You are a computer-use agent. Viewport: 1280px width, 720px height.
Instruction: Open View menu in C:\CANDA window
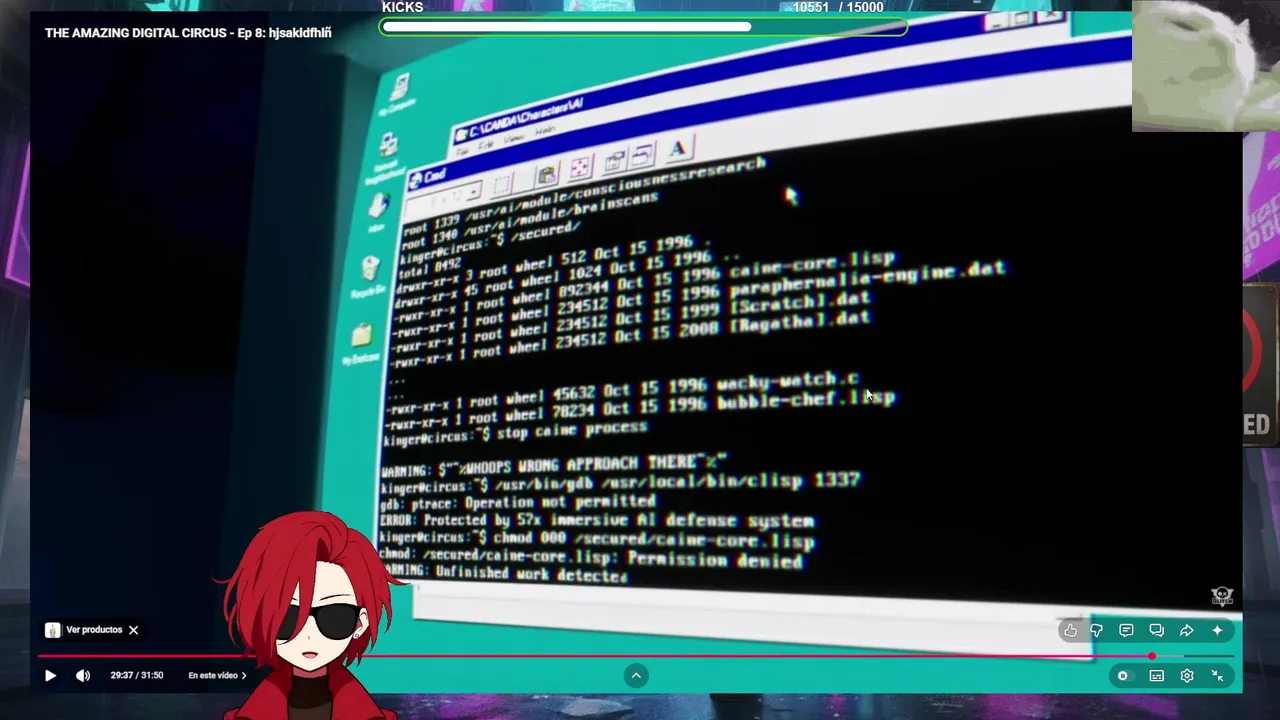[514, 139]
